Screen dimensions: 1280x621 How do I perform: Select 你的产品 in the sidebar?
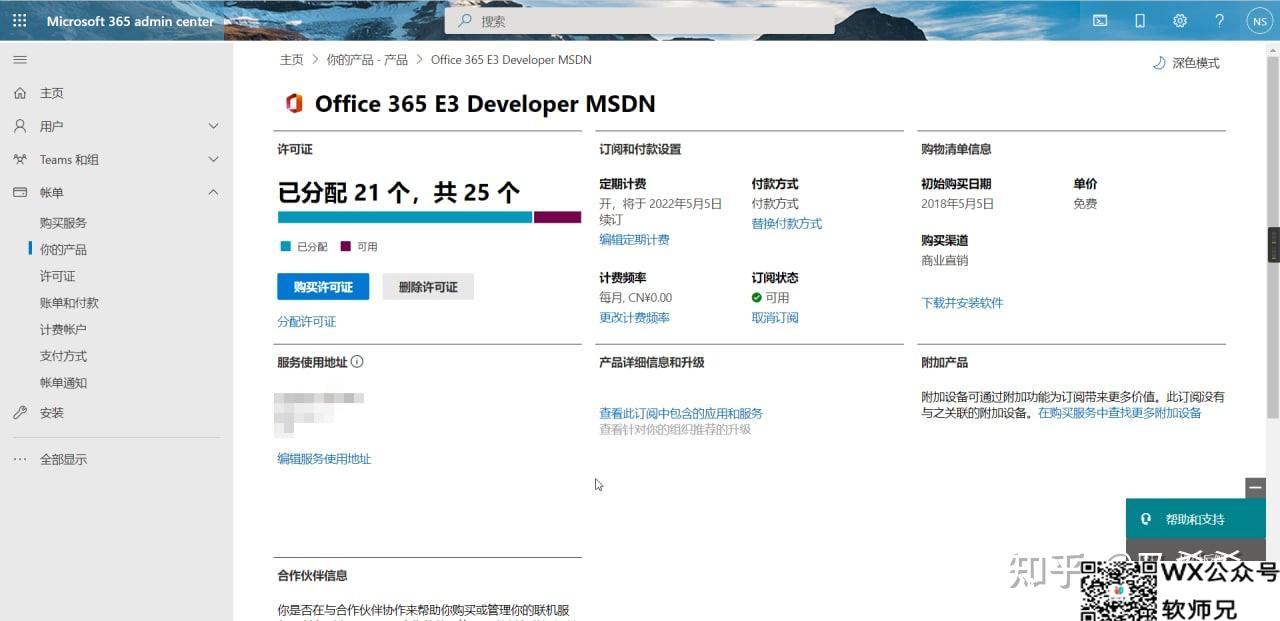pos(63,250)
